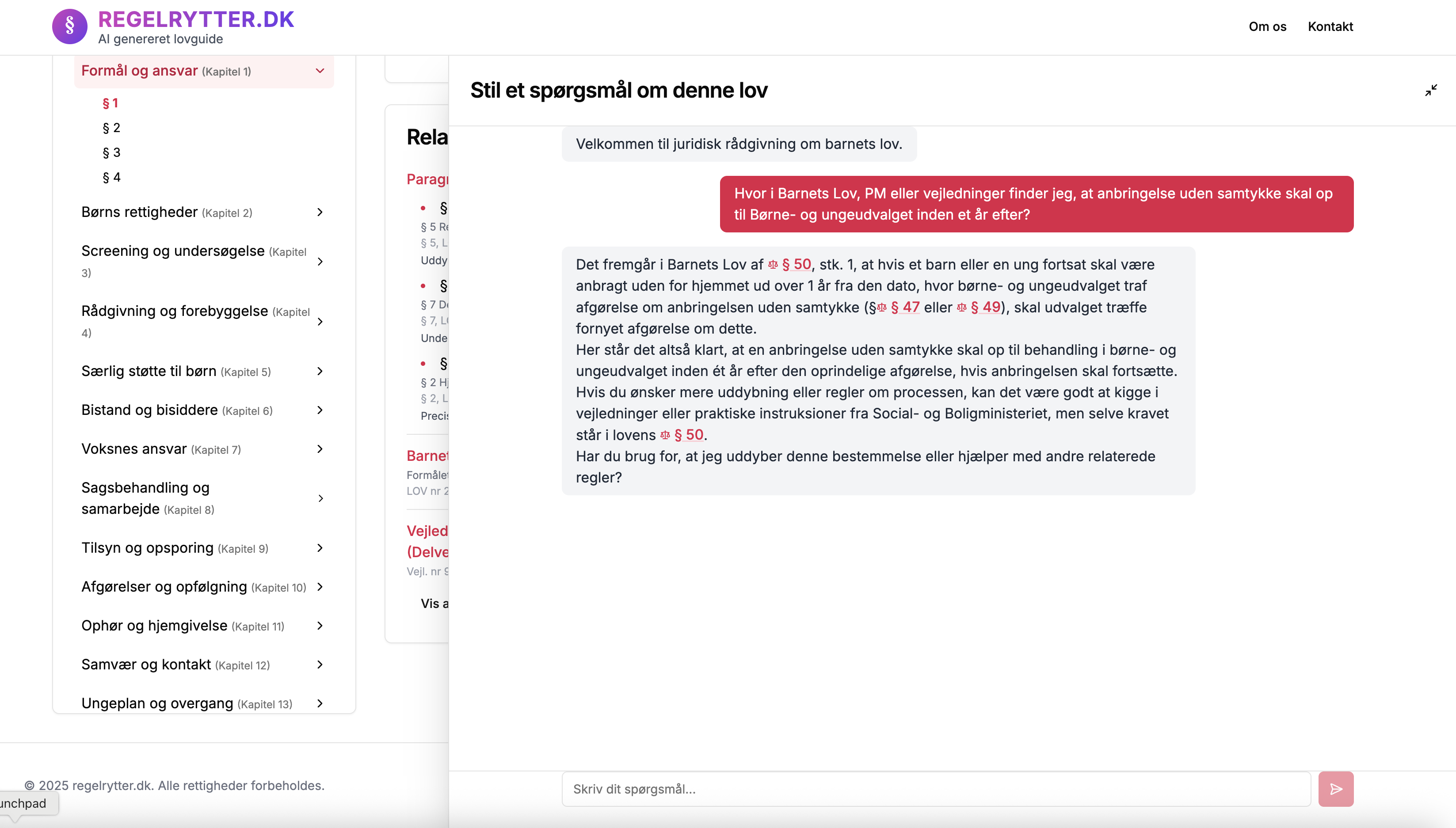The image size is (1456, 828).
Task: Expand Særlig støtte til børn chapter
Action: point(320,371)
